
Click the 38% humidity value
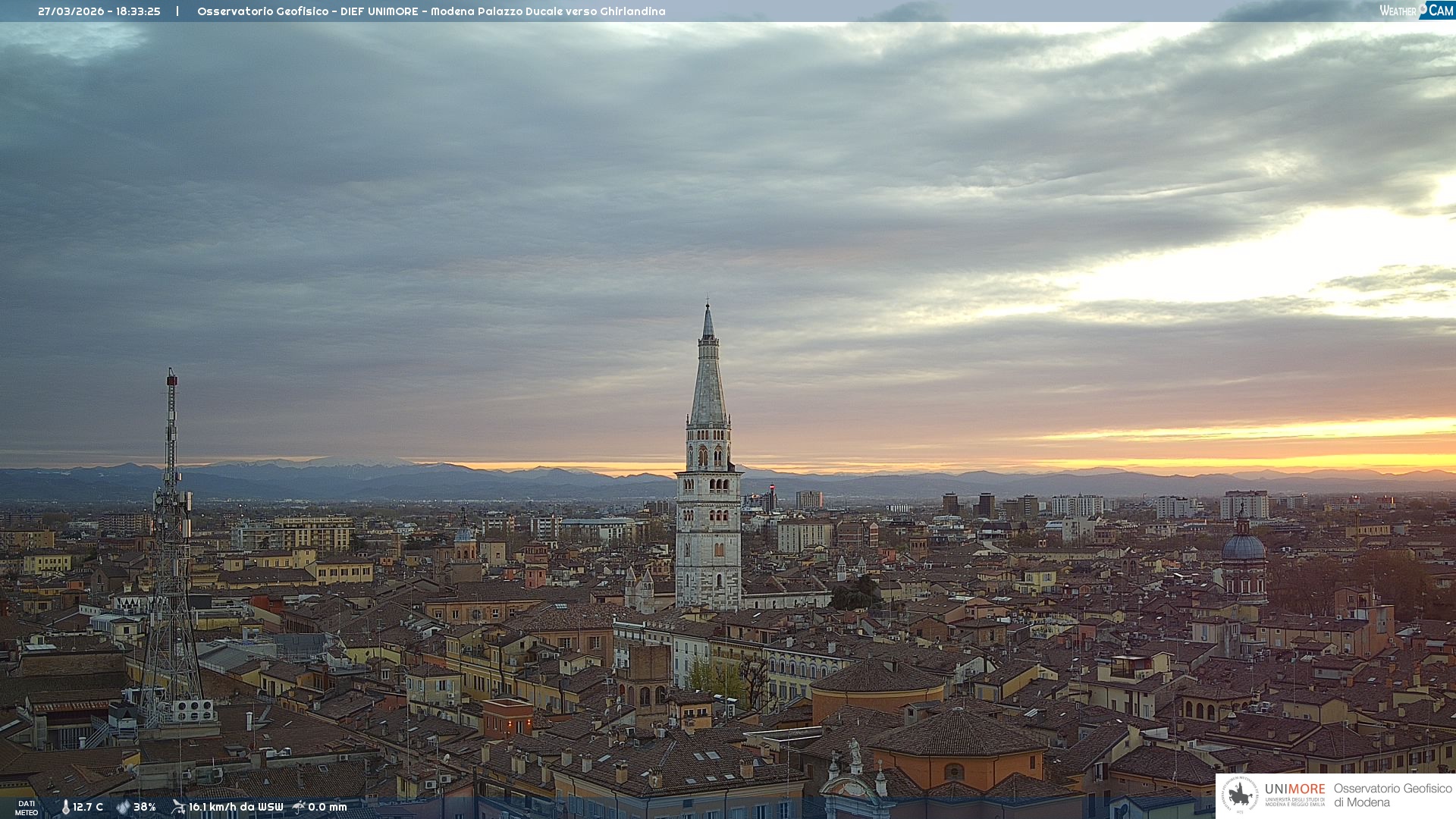tap(145, 807)
